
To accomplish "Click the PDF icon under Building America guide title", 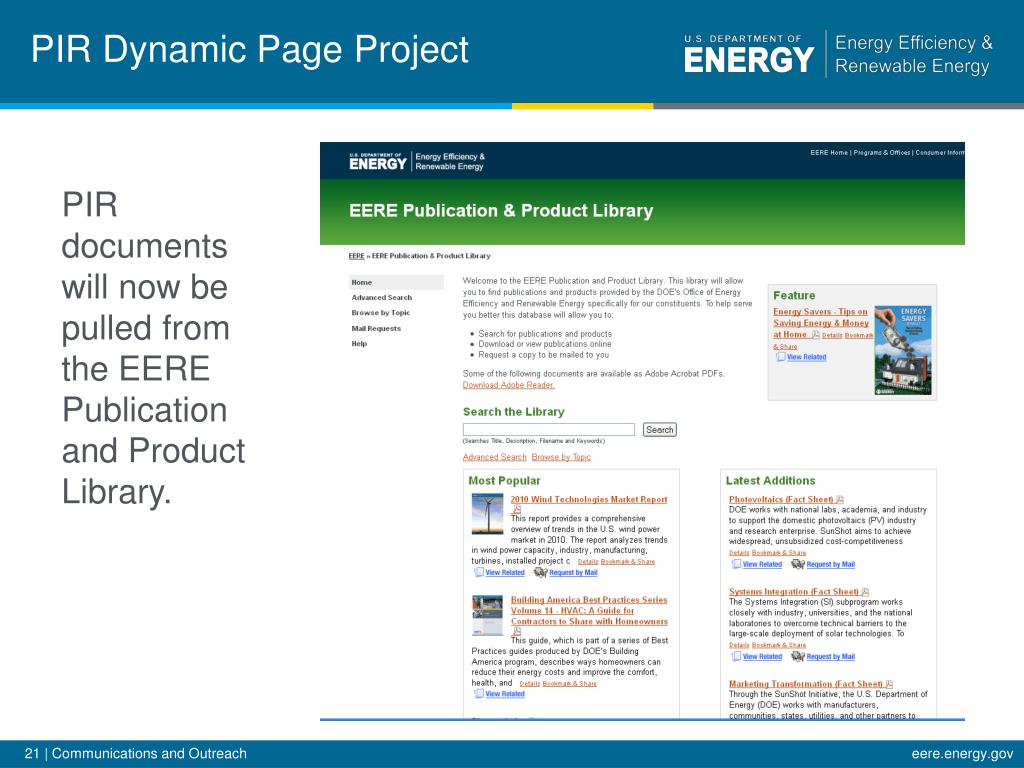I will click(516, 632).
